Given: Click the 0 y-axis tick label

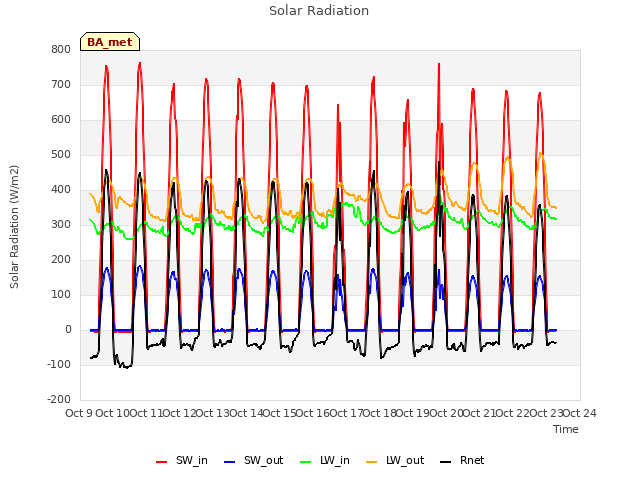Looking at the screenshot, I should click(x=68, y=330).
